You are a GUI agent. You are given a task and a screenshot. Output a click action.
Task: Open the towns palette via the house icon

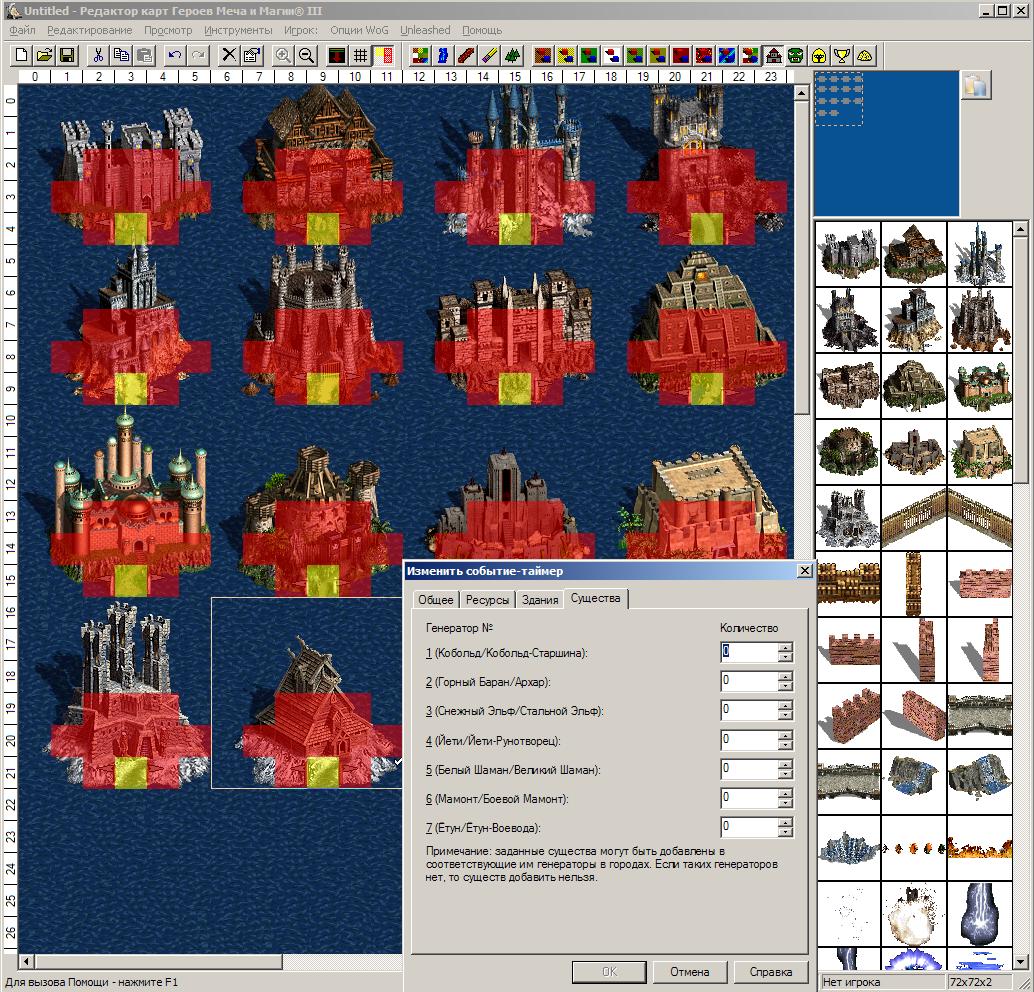[774, 55]
